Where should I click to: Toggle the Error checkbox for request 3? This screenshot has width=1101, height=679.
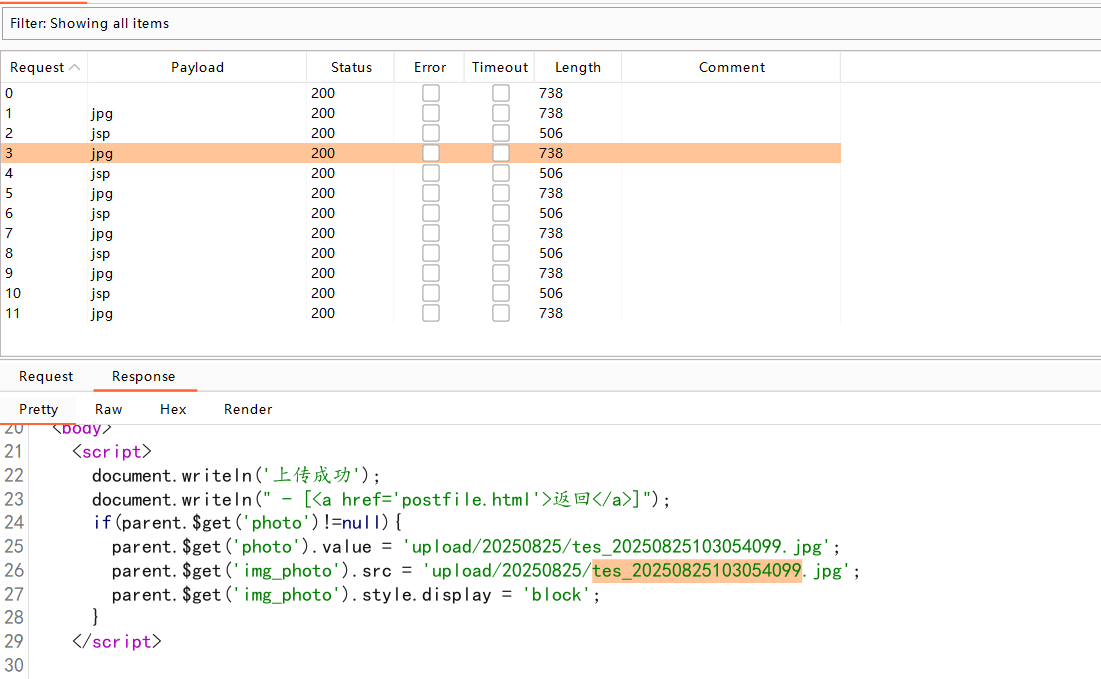tap(430, 153)
